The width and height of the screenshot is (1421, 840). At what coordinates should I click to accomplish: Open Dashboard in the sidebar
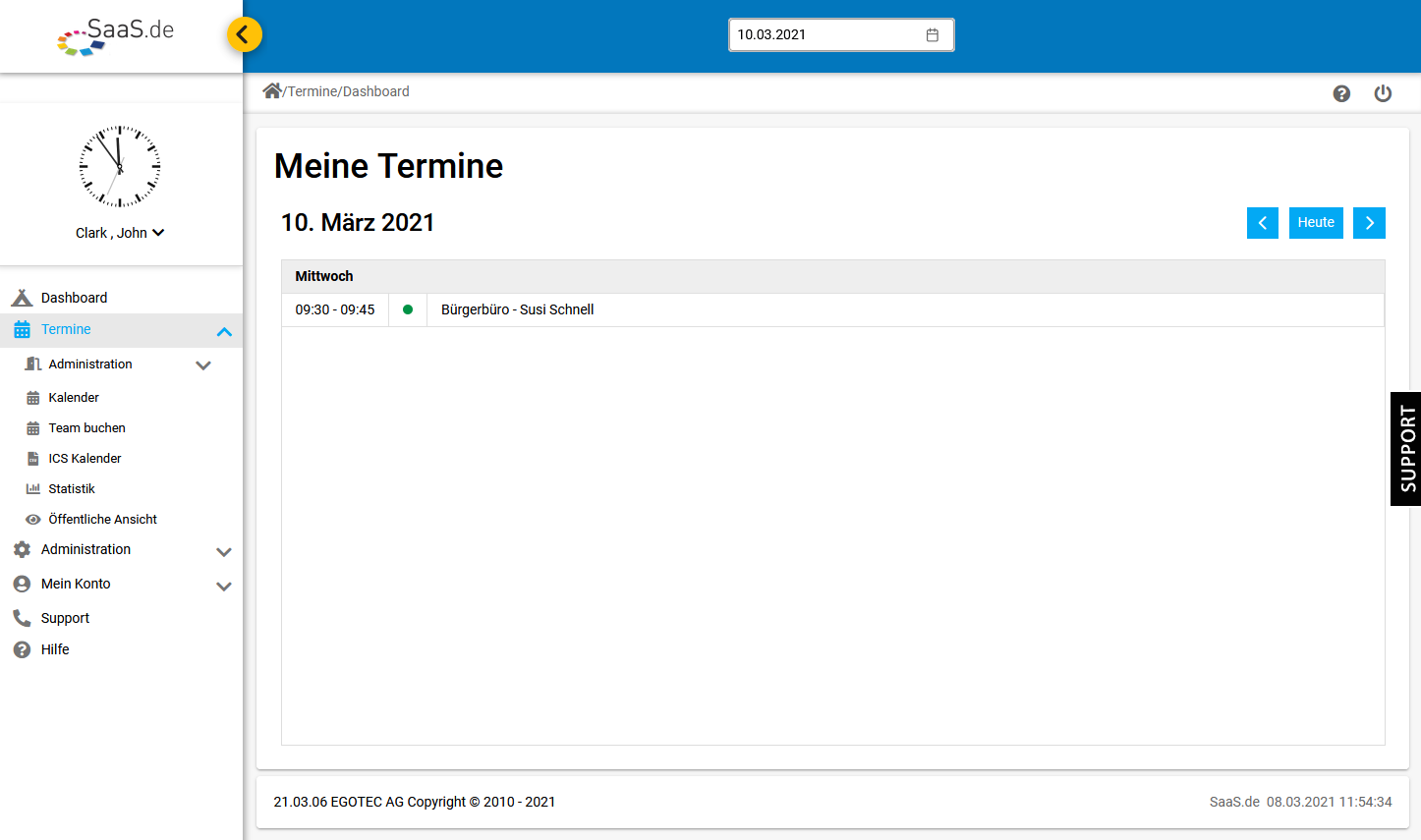tap(74, 298)
